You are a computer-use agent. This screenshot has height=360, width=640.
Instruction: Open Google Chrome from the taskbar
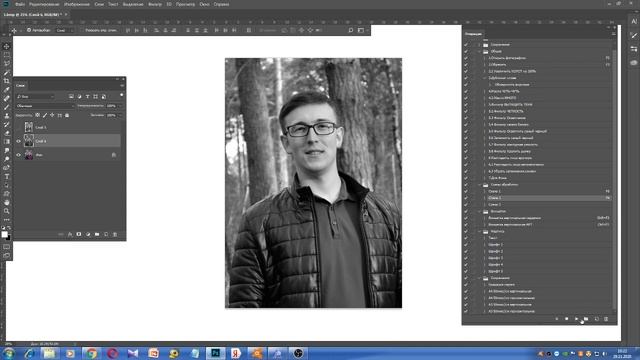(x=91, y=353)
